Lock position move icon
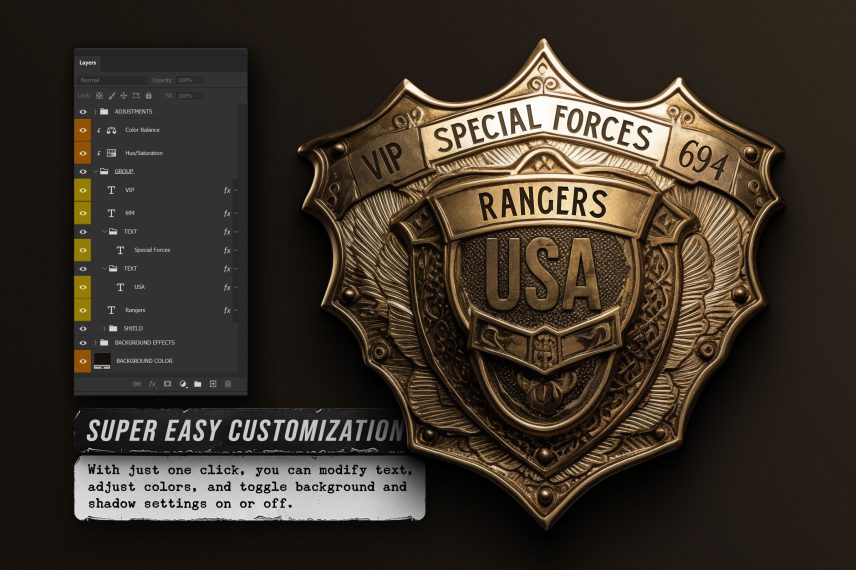Screen dimensions: 856x570 pyautogui.click(x=124, y=96)
